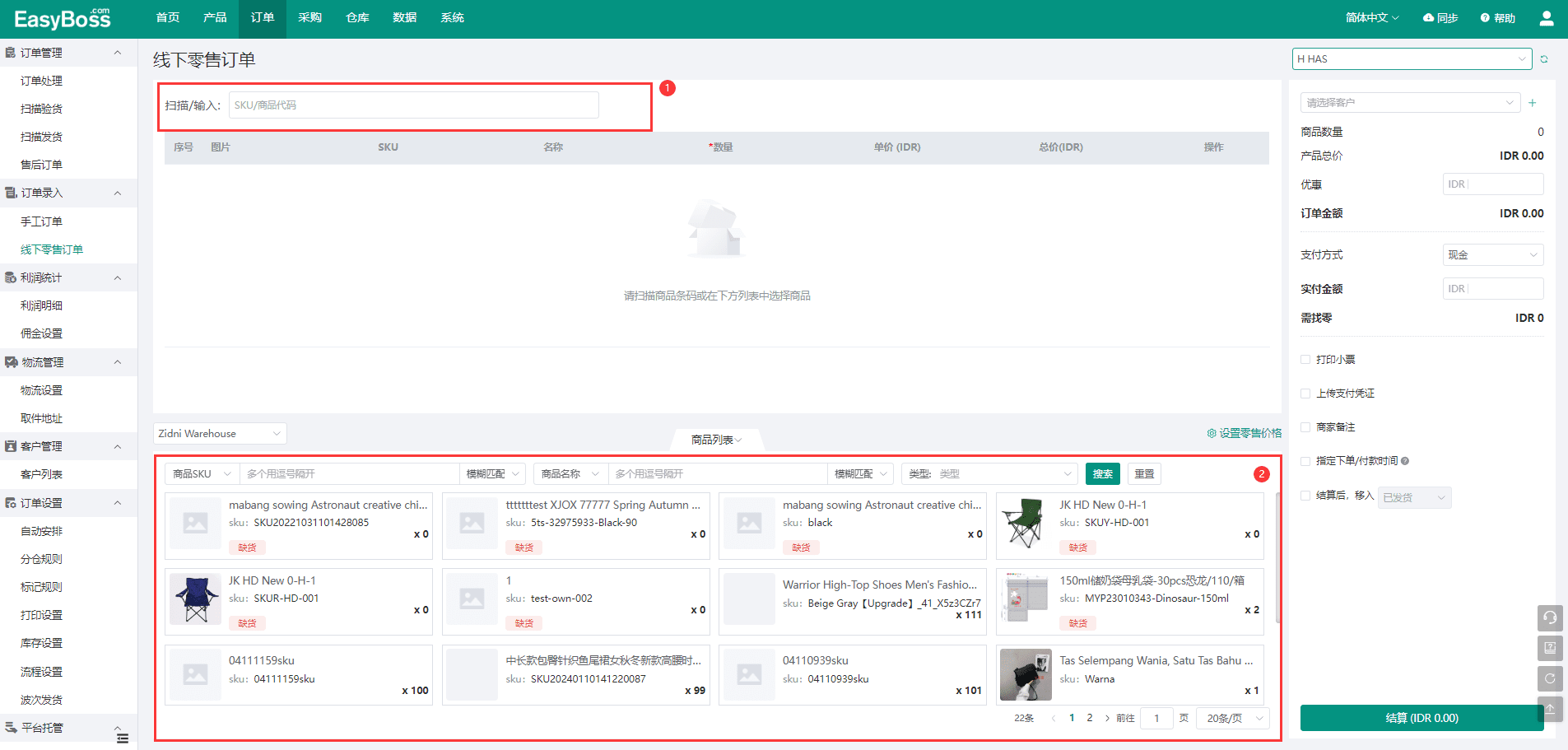
Task: Open the 采购 top menu
Action: click(309, 18)
